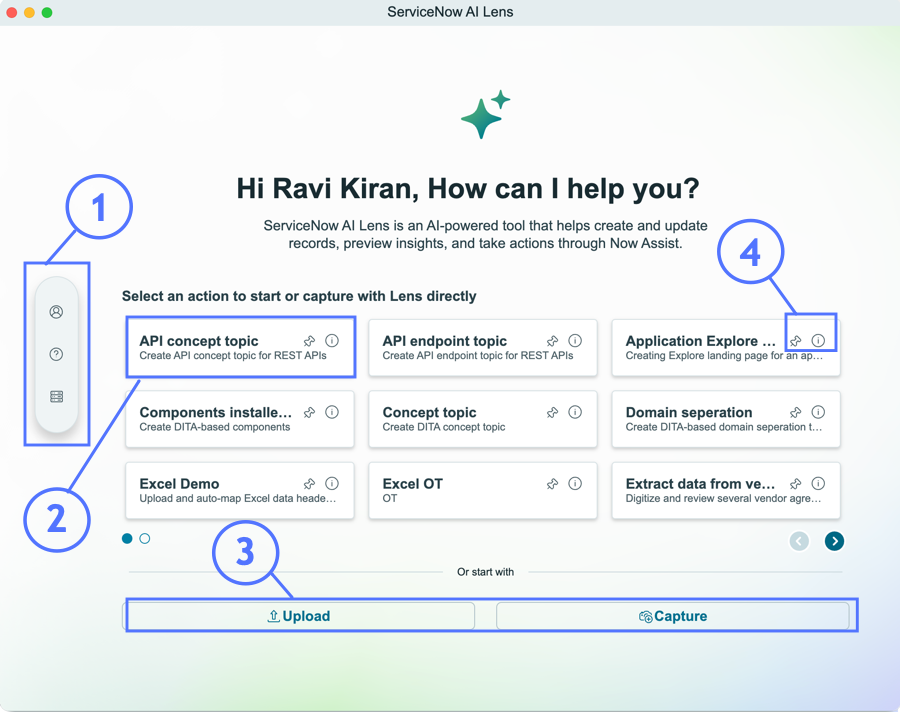Pin the Components installed card
The height and width of the screenshot is (712, 900).
(x=309, y=412)
